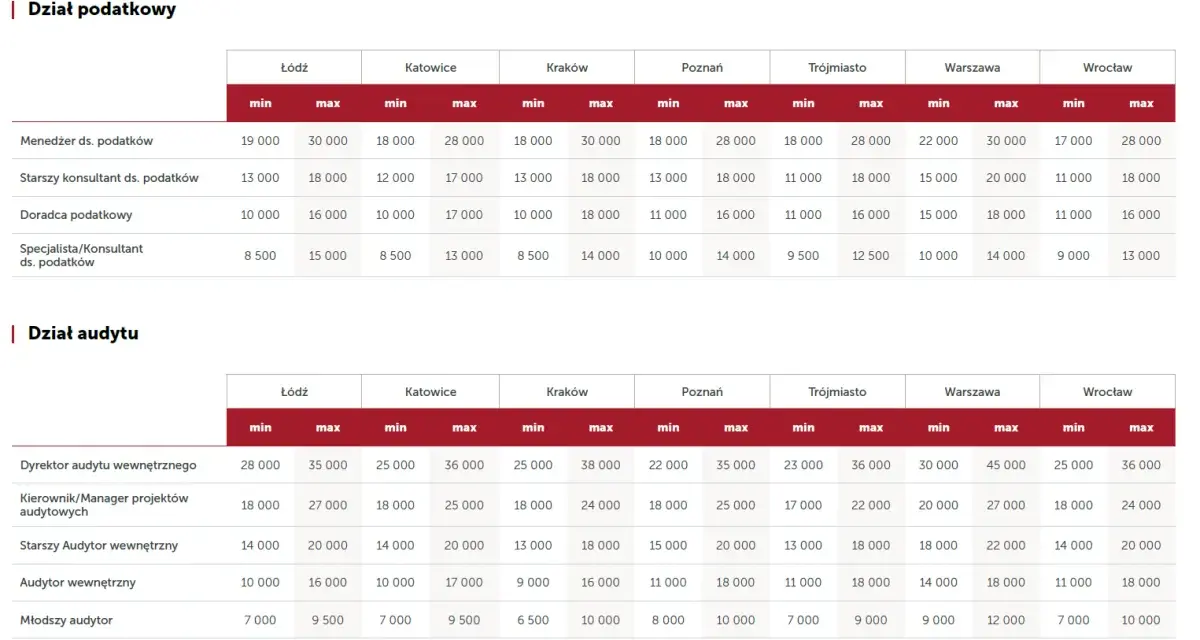Click Kraków min 9 000 for Audytor wewnętrzny

[533, 583]
